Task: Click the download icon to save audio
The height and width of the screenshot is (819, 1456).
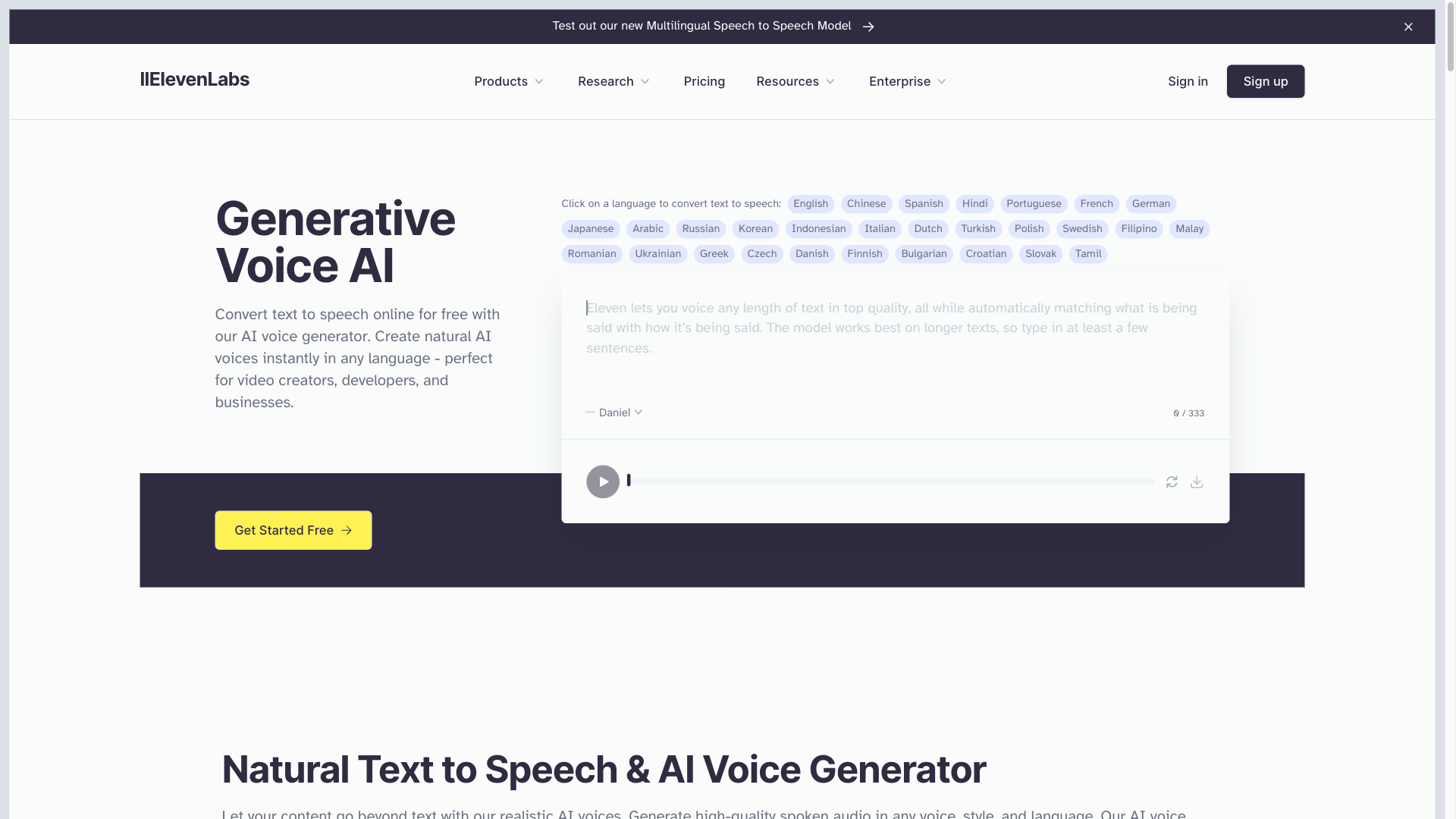Action: click(1197, 481)
